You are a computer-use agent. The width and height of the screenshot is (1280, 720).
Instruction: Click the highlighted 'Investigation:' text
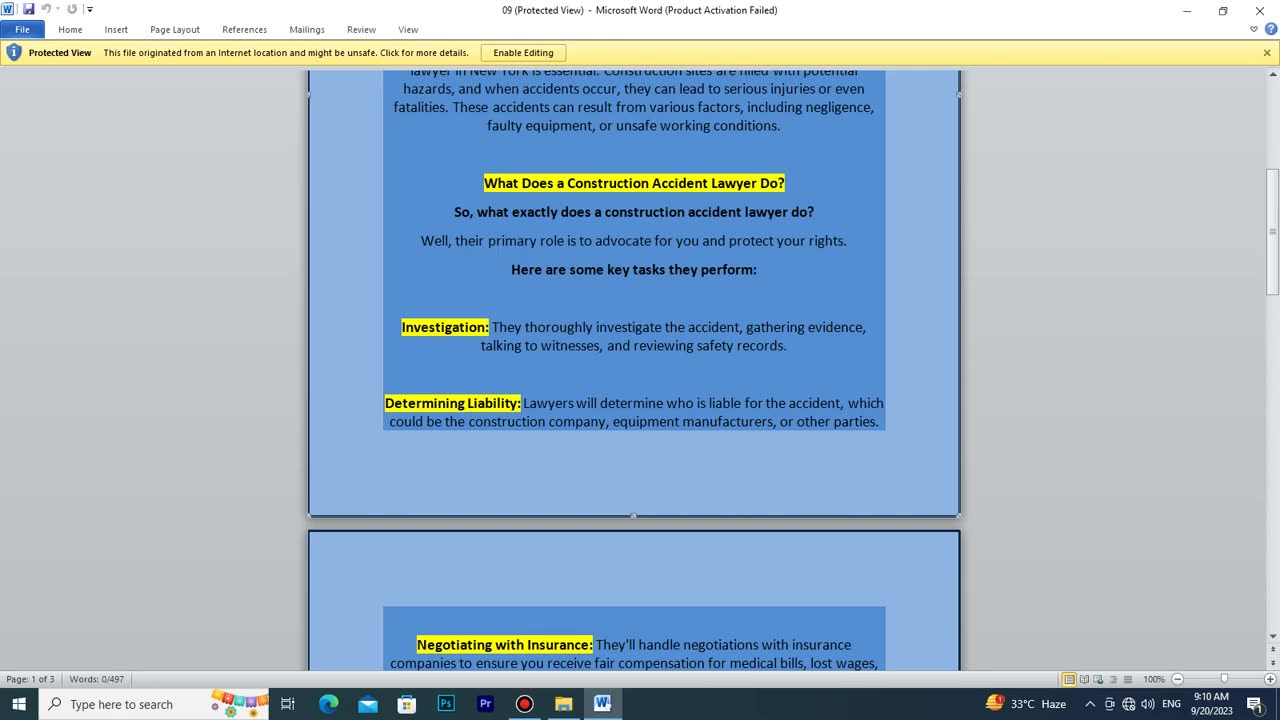(445, 327)
